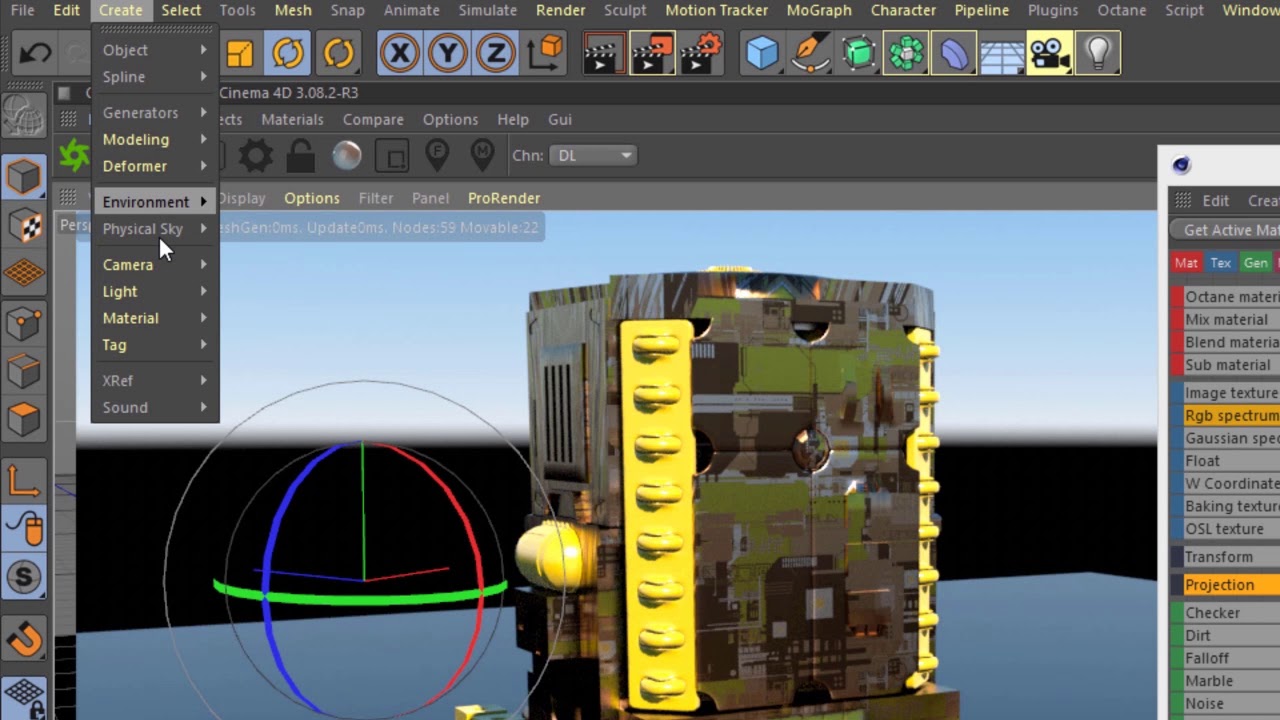Open the Material submenu entry
This screenshot has height=720, width=1280.
[155, 318]
